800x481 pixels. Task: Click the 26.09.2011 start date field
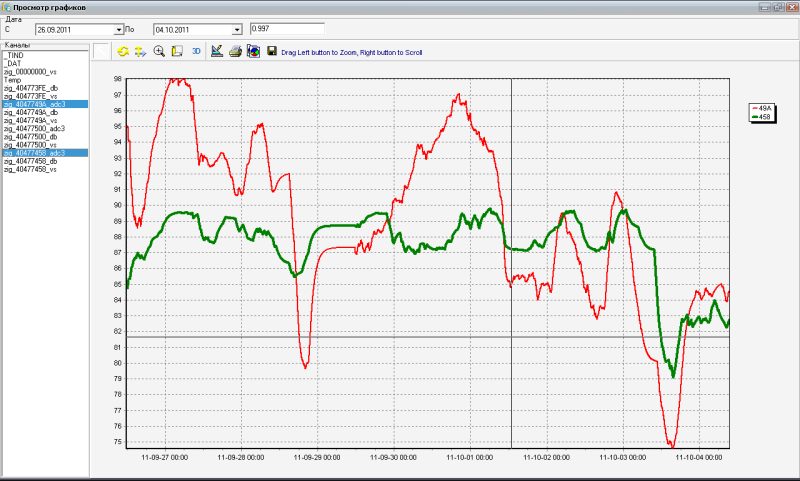click(75, 30)
